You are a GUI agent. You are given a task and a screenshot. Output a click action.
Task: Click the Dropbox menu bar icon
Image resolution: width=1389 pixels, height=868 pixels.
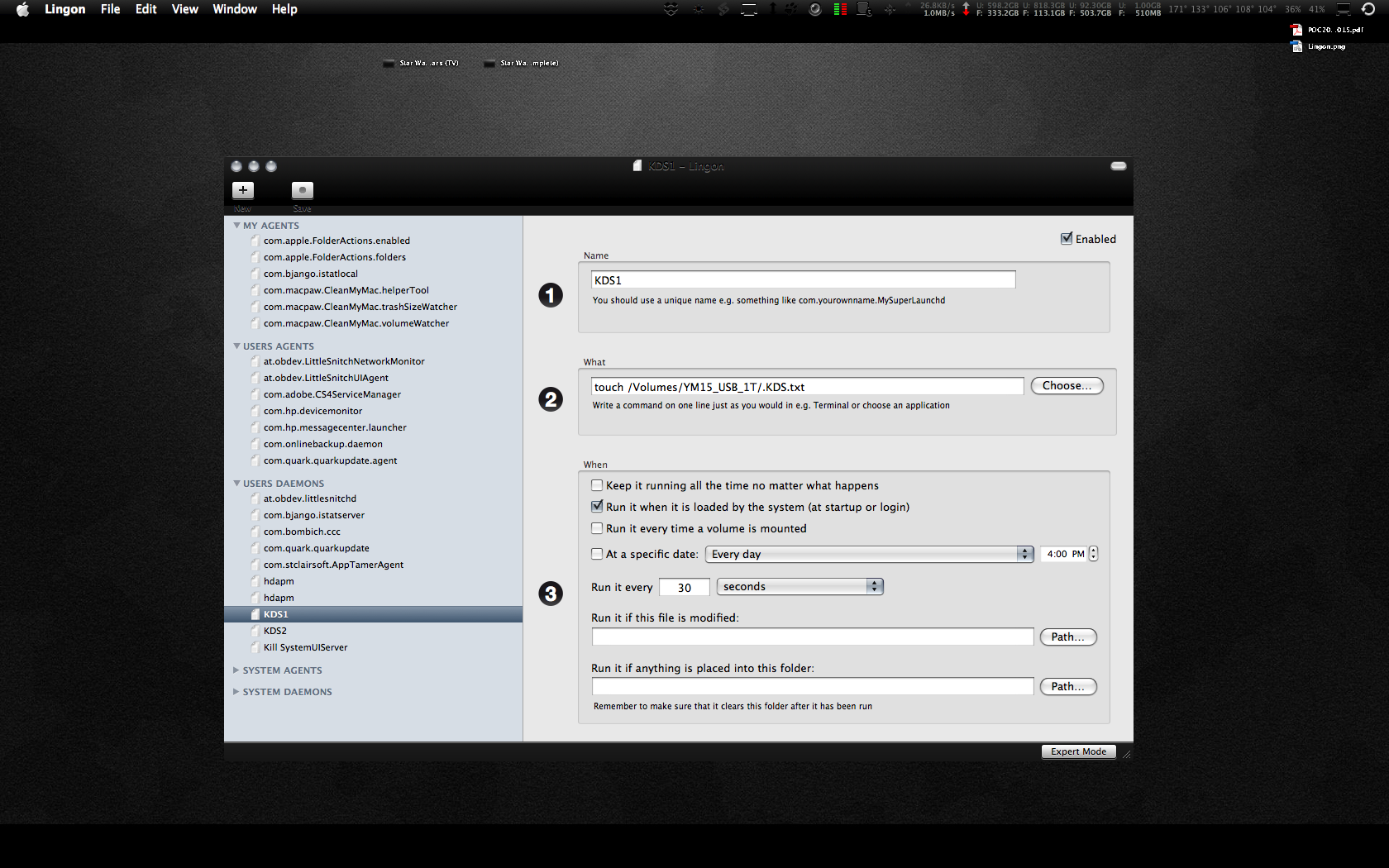point(671,9)
